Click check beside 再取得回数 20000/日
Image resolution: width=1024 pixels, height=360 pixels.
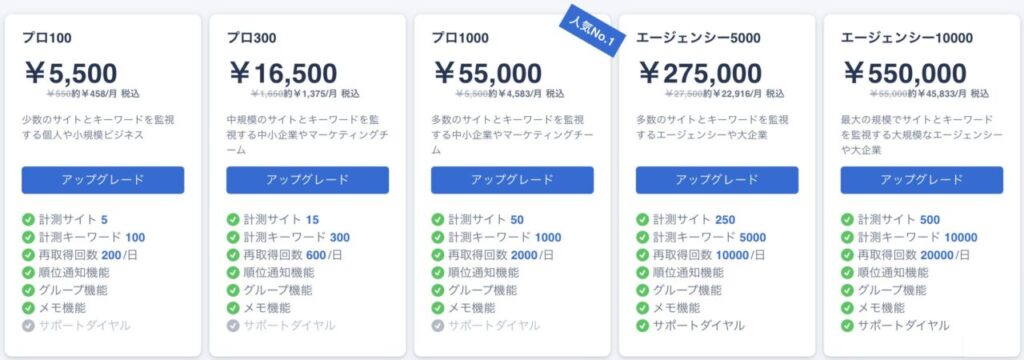pyautogui.click(x=847, y=255)
